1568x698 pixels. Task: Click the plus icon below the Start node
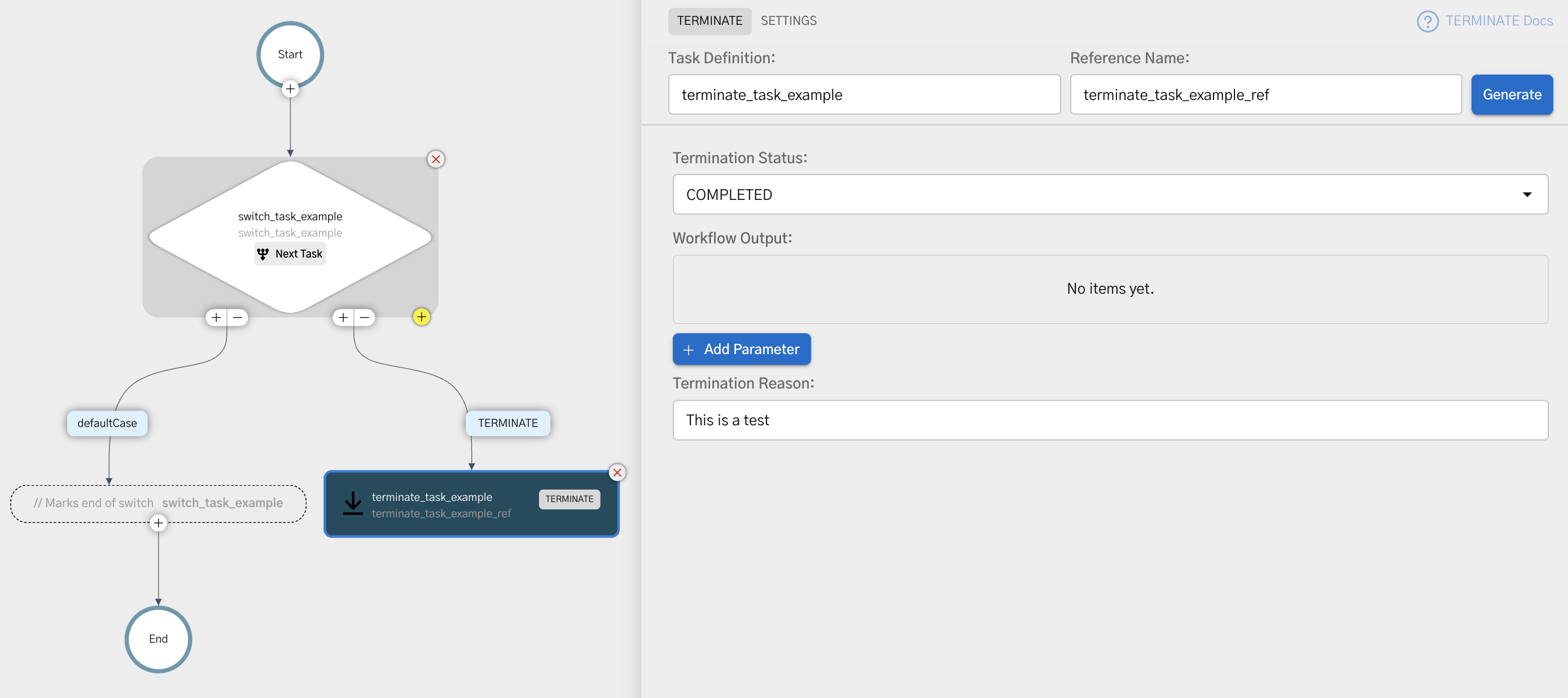click(x=290, y=89)
